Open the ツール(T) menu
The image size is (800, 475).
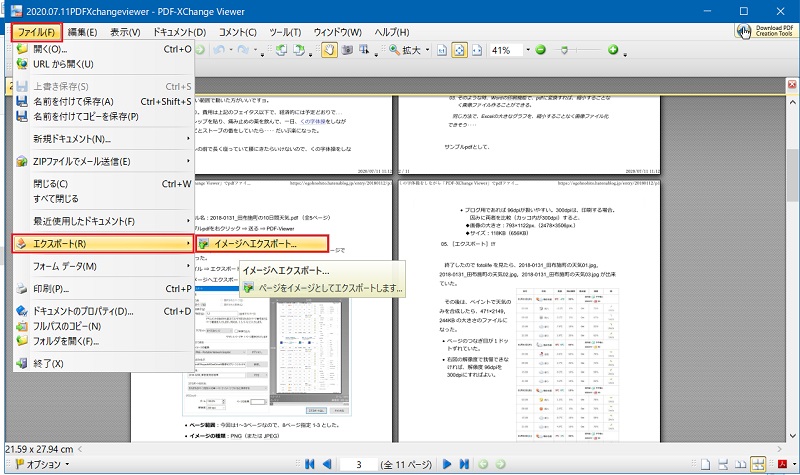285,32
